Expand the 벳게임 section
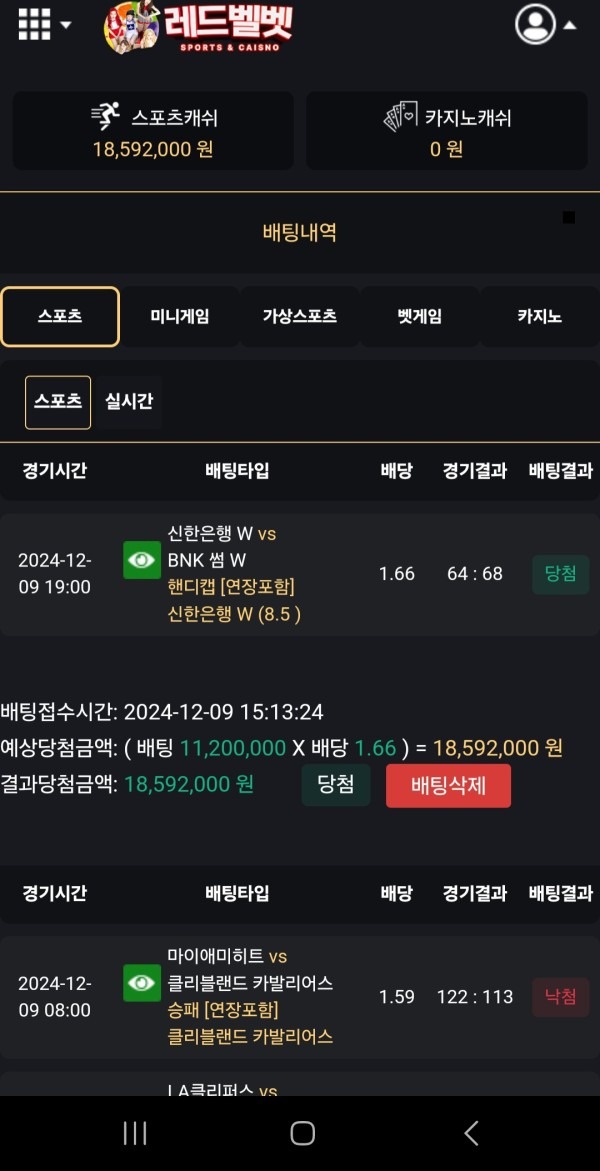600x1171 pixels. 420,316
